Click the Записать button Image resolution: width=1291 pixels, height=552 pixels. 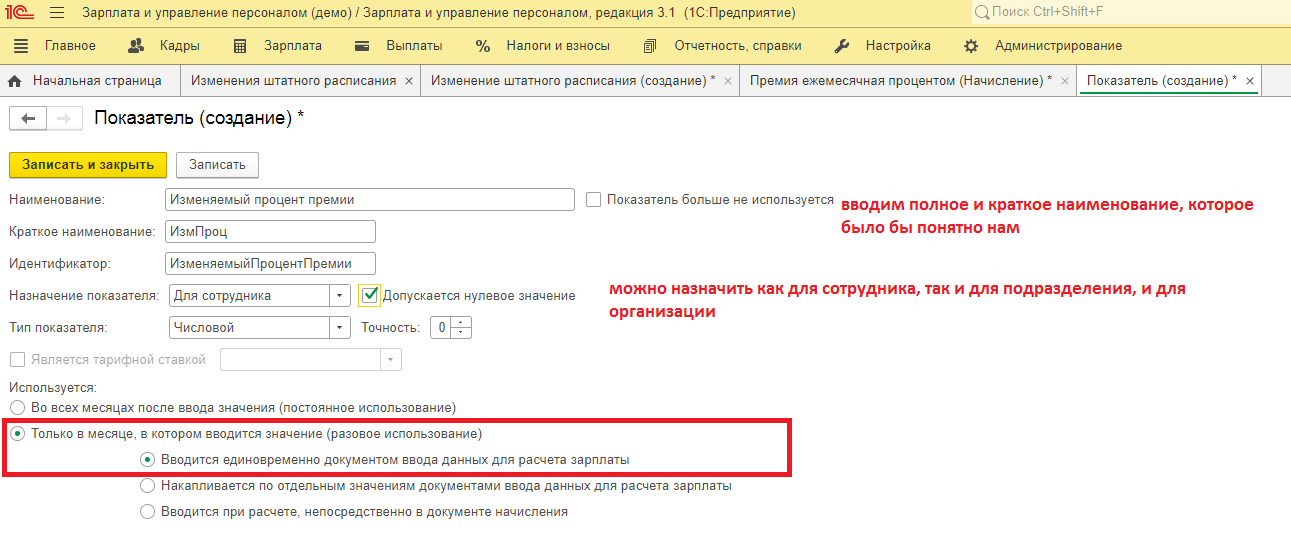(x=217, y=165)
